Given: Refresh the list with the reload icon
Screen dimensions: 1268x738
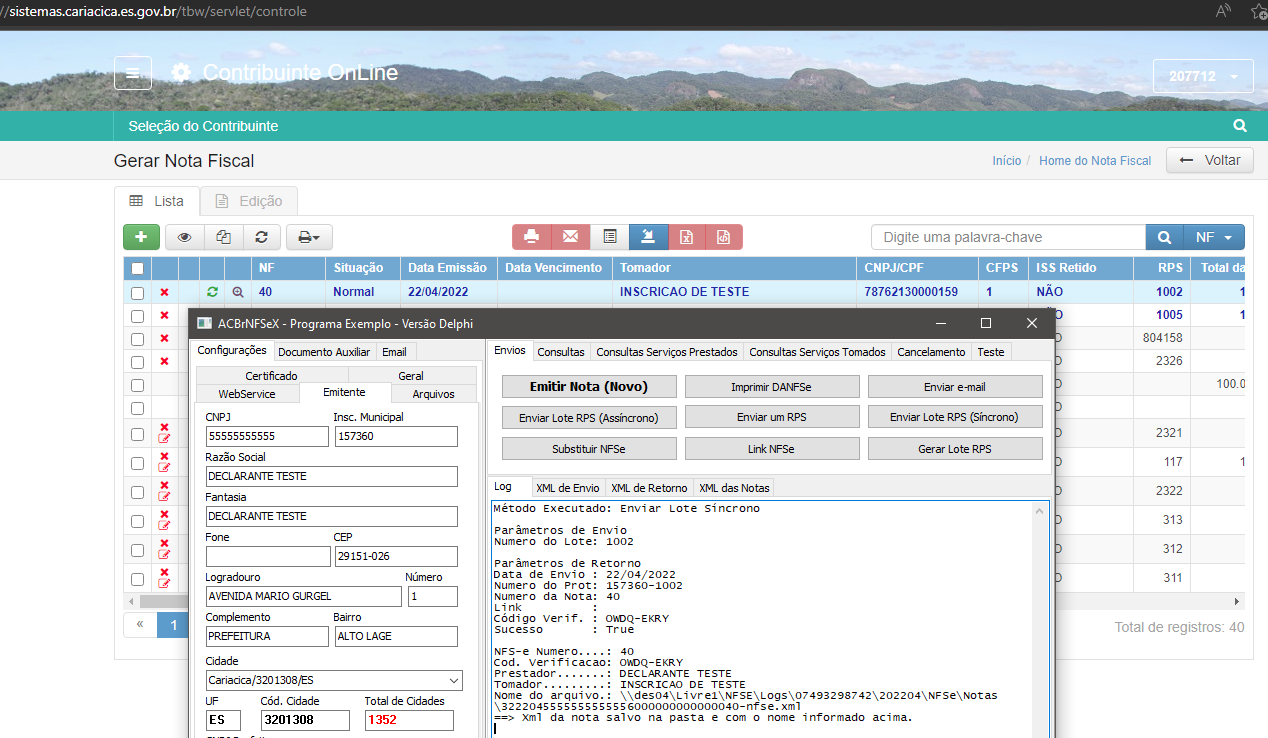Looking at the screenshot, I should point(261,237).
